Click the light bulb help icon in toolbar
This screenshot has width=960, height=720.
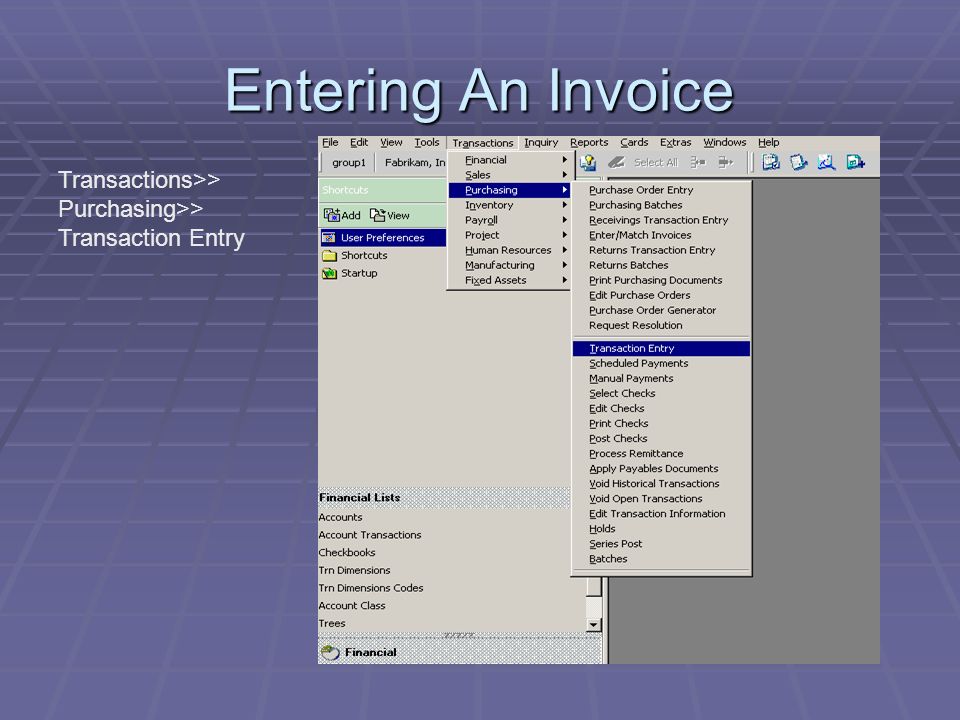tap(588, 162)
